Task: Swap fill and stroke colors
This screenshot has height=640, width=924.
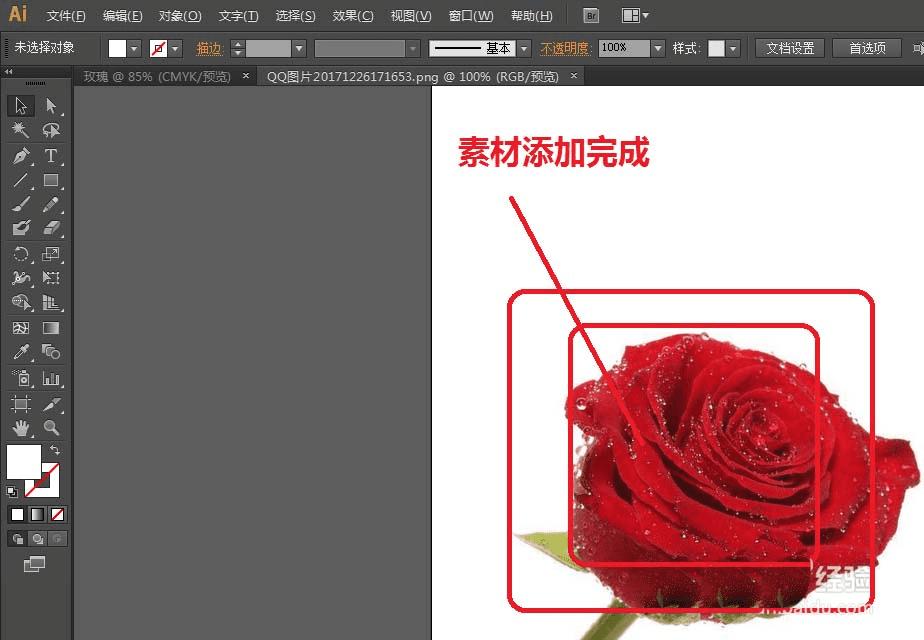Action: [x=55, y=450]
